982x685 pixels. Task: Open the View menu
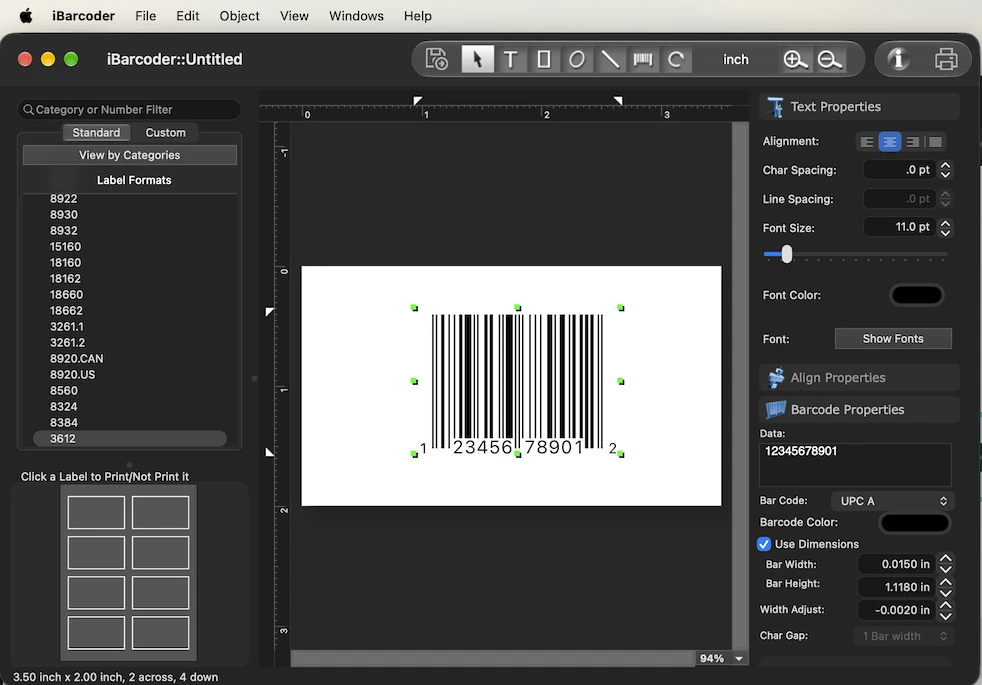[294, 16]
